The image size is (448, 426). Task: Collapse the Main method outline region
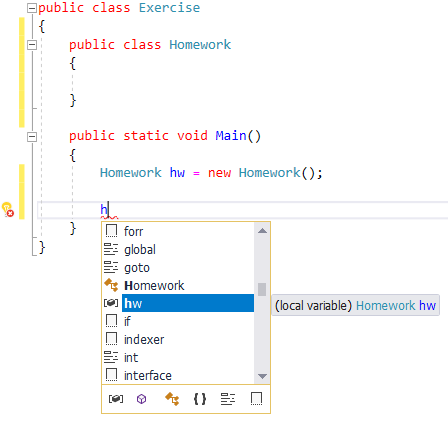pyautogui.click(x=32, y=136)
